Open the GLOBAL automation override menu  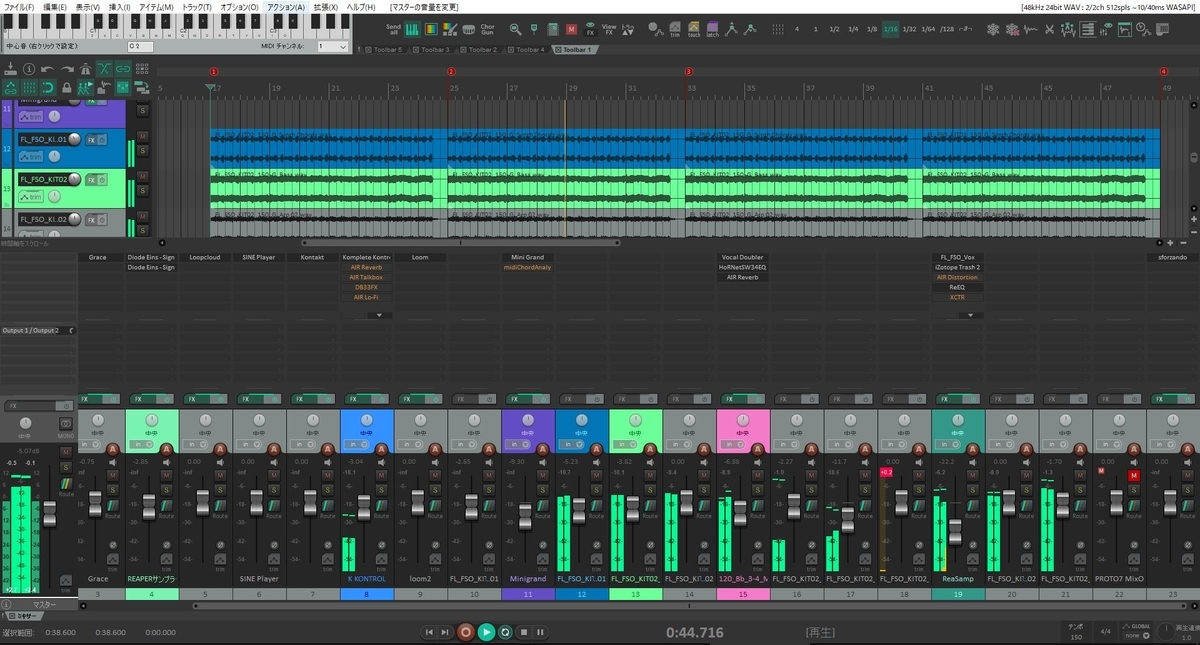[1136, 635]
